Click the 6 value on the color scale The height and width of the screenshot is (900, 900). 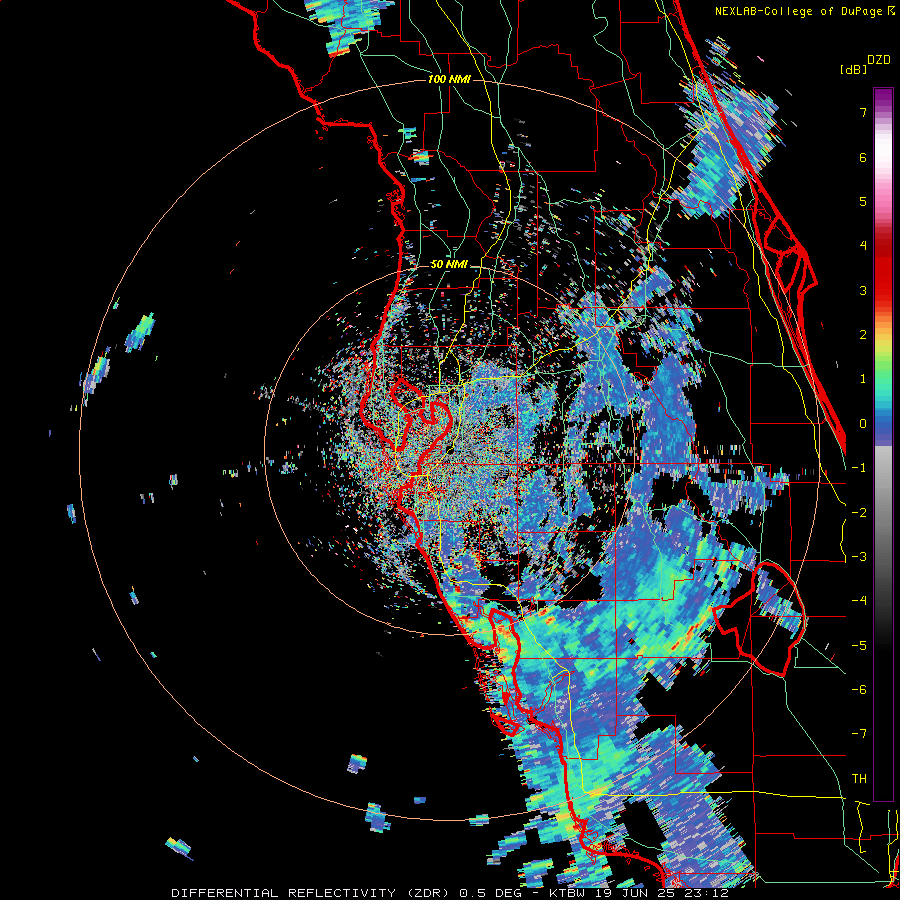[x=863, y=157]
